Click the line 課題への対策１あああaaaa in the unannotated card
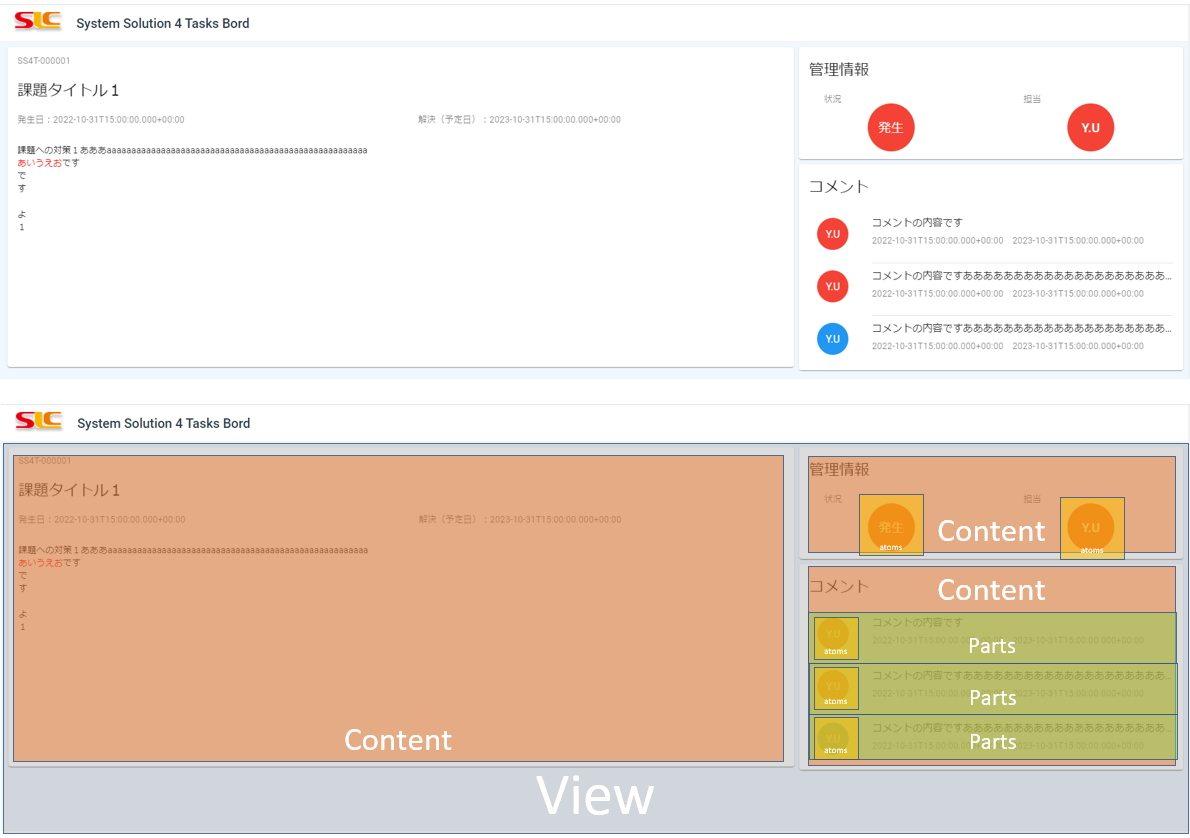Screen dimensions: 1190x838 click(x=193, y=150)
